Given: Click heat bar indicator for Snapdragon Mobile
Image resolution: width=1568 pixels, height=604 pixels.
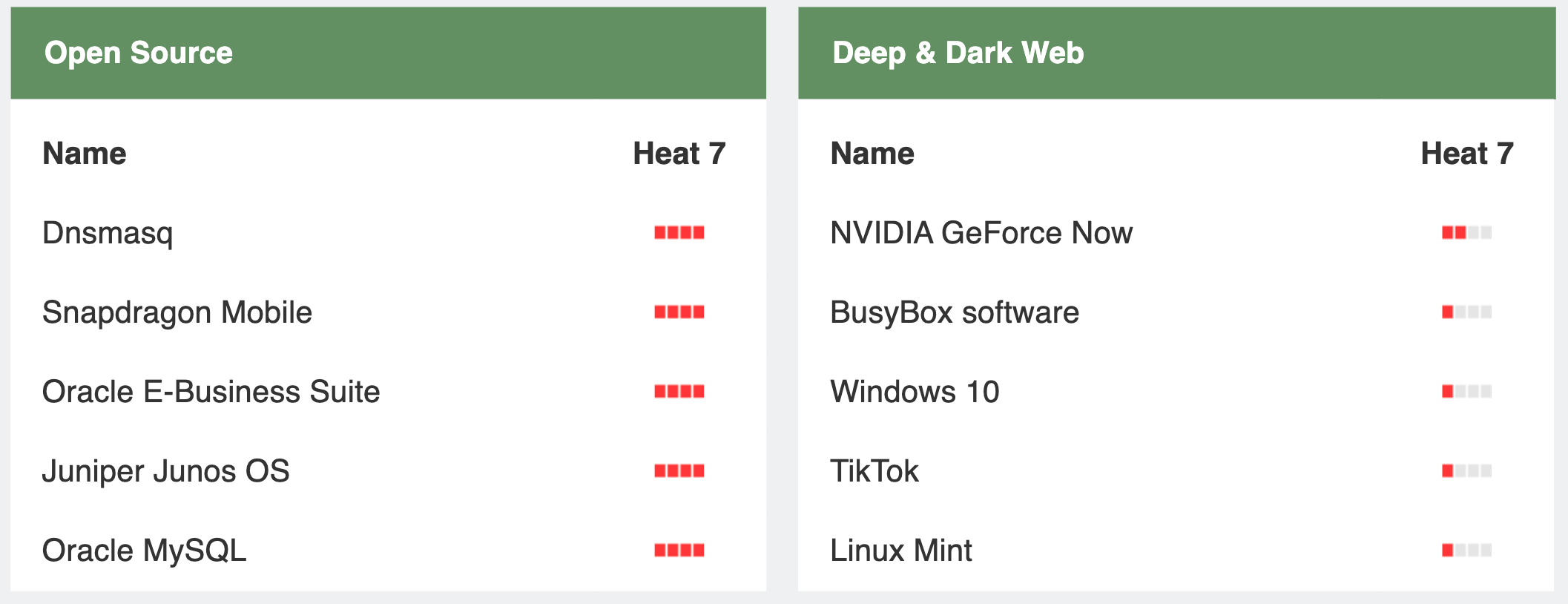Looking at the screenshot, I should 679,312.
